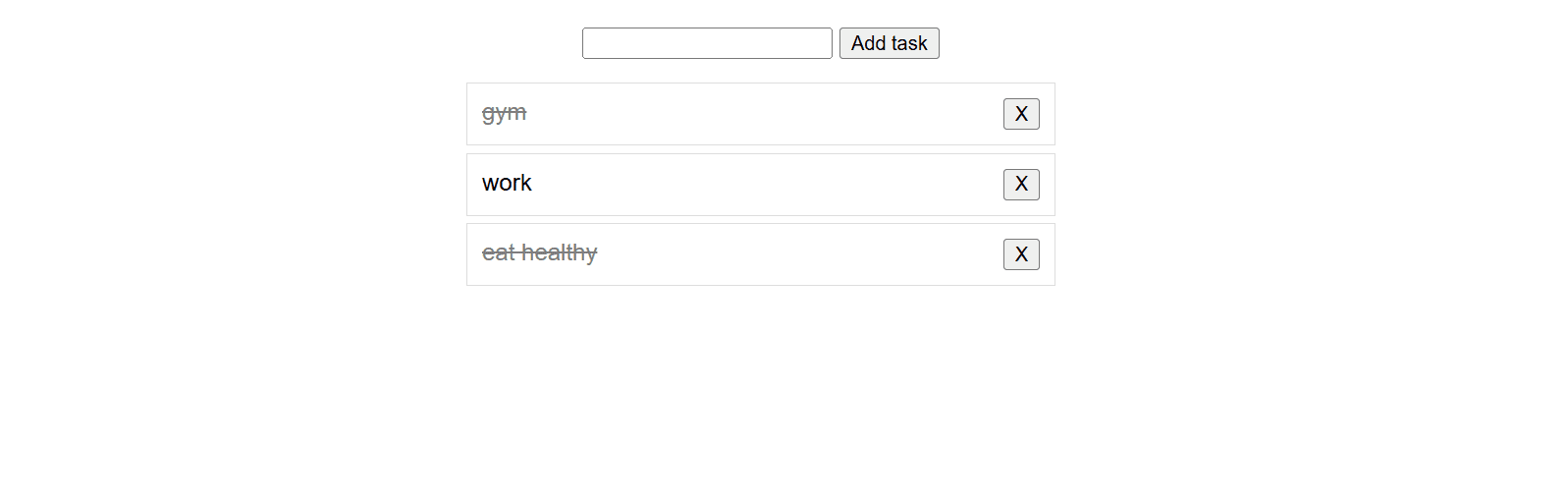1568x501 pixels.
Task: Click the blank middle of work row
Action: [761, 185]
